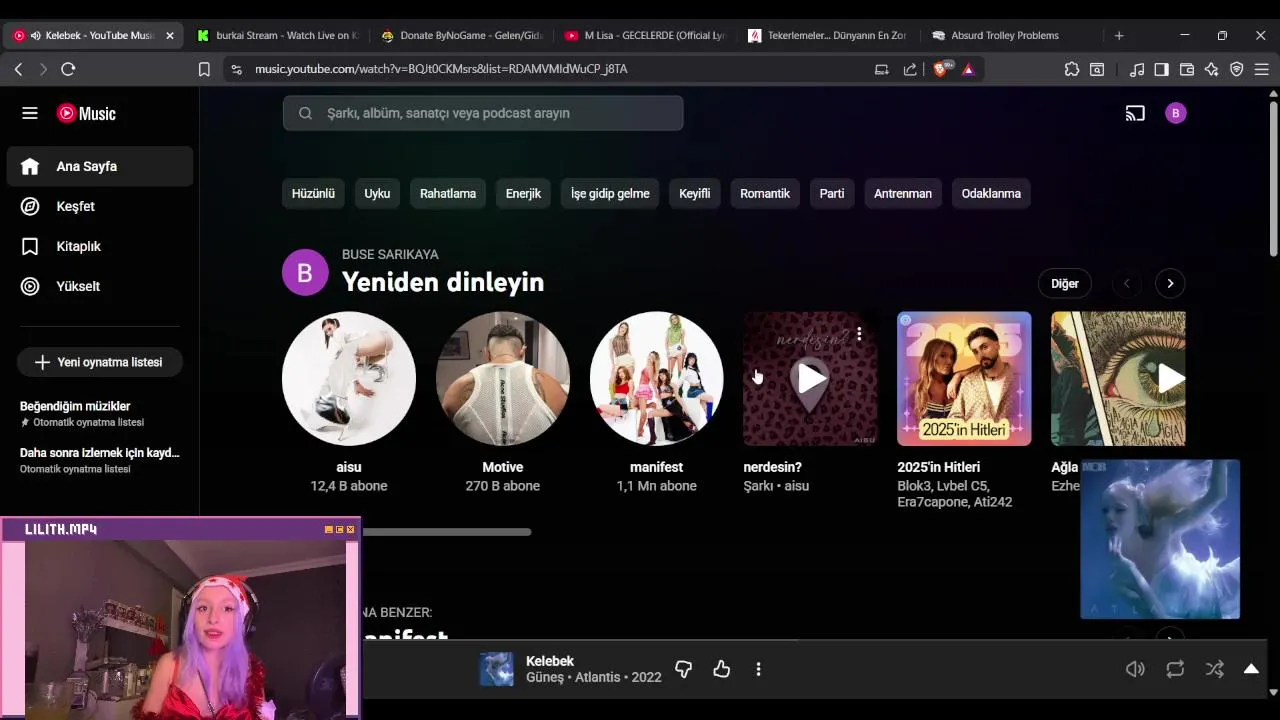Viewport: 1280px width, 720px height.
Task: Click the 2025'in Hitleri title link
Action: (938, 467)
